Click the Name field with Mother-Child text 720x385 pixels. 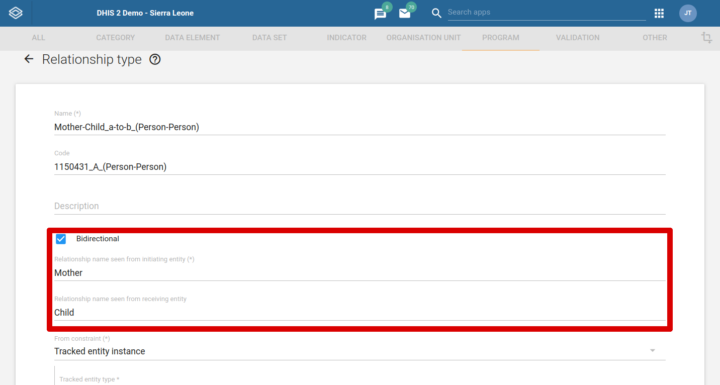coord(360,127)
